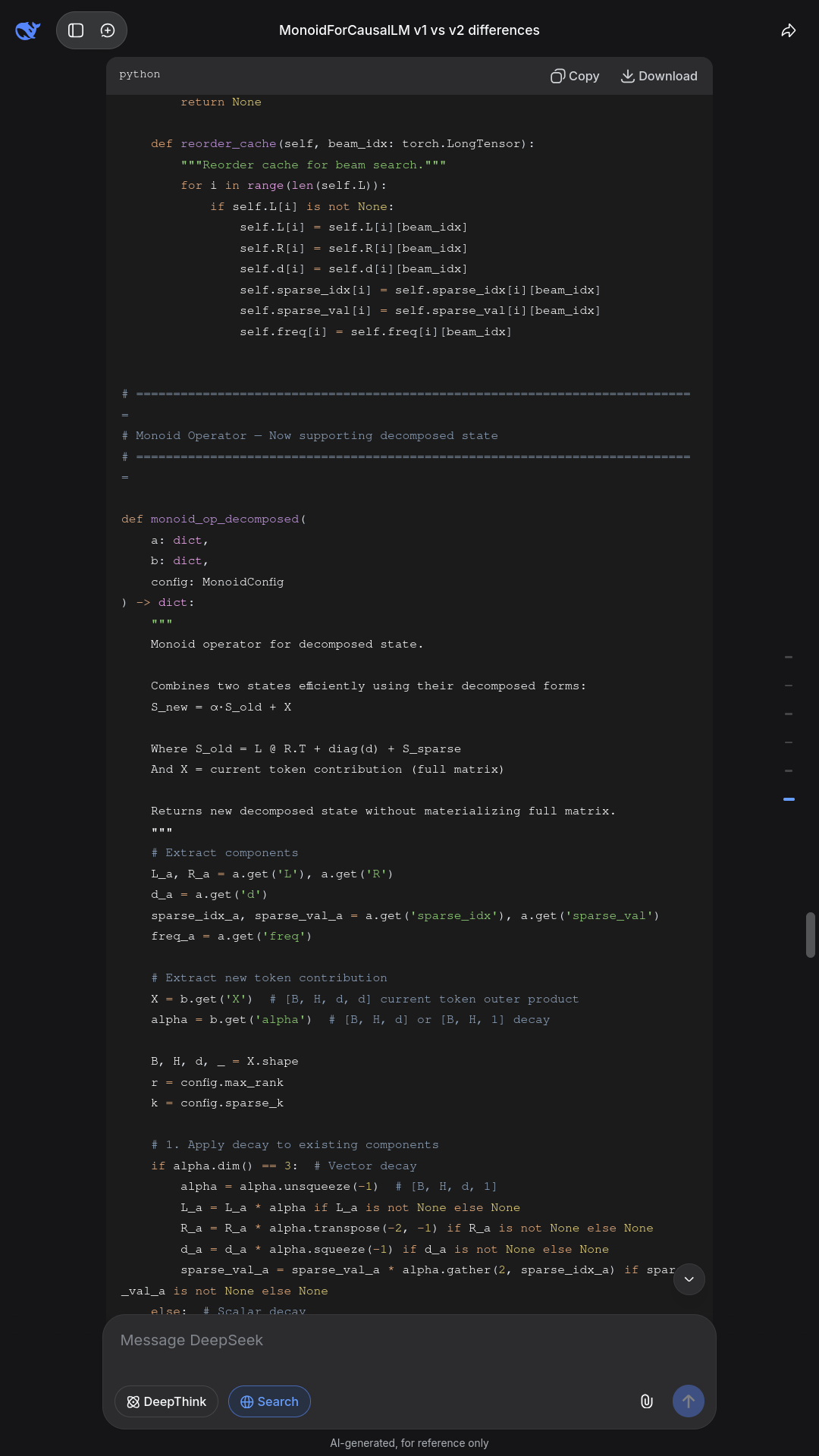Select the fourth message marker from top
Image resolution: width=819 pixels, height=1456 pixels.
789,742
